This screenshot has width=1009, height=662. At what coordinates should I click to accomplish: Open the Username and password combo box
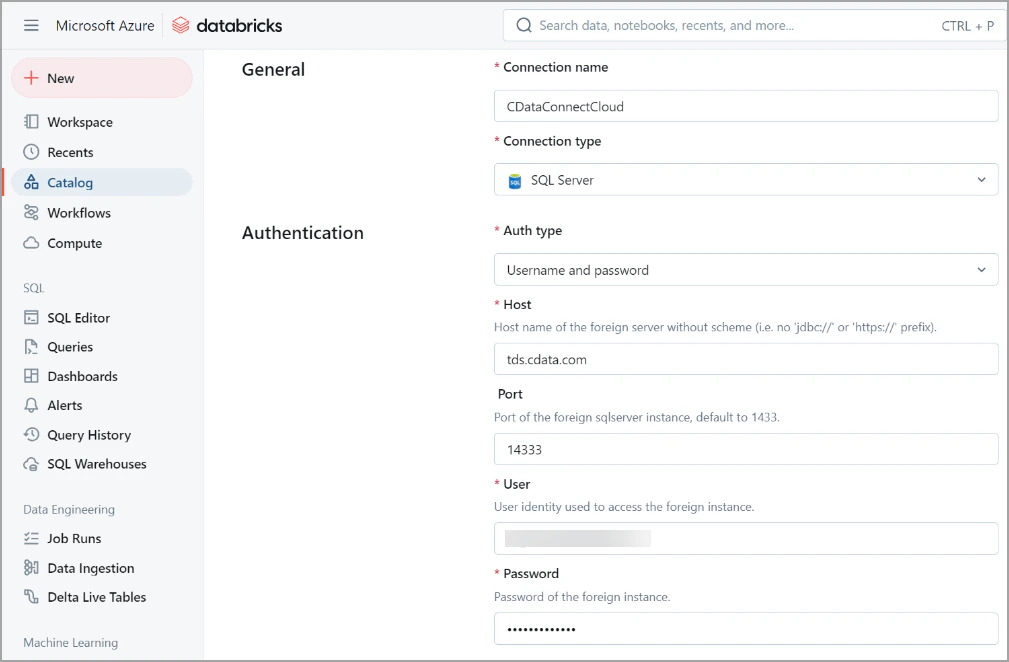746,270
